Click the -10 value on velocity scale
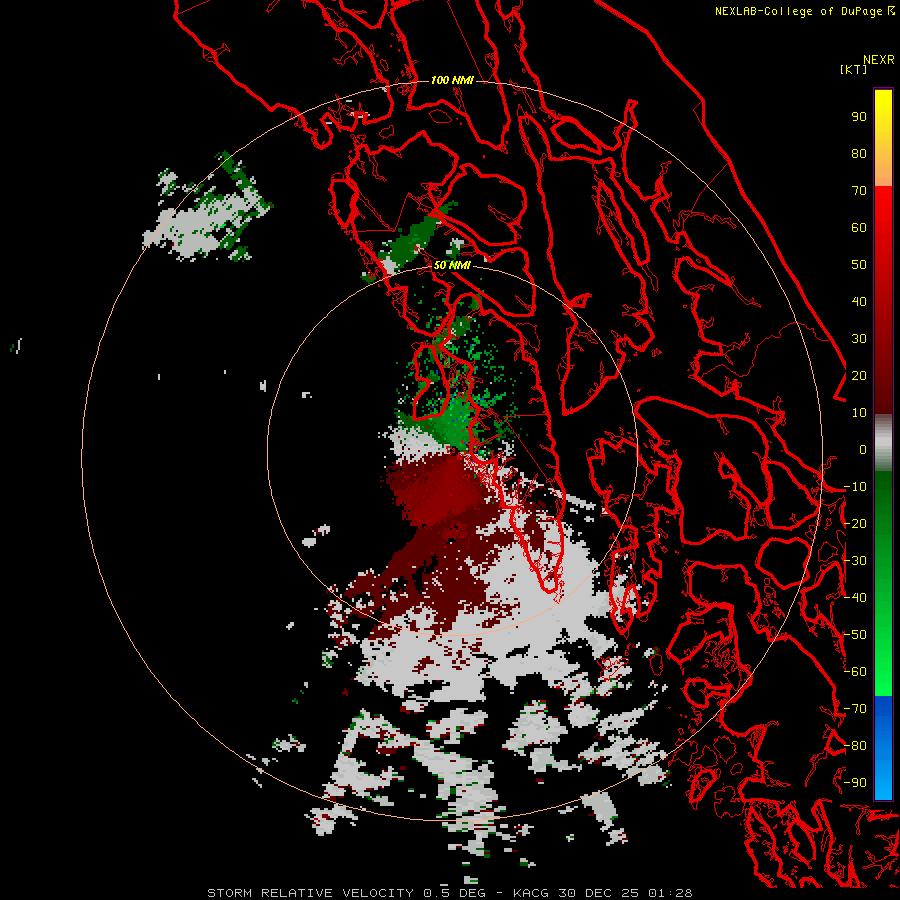Screen dimensions: 900x900 click(855, 487)
